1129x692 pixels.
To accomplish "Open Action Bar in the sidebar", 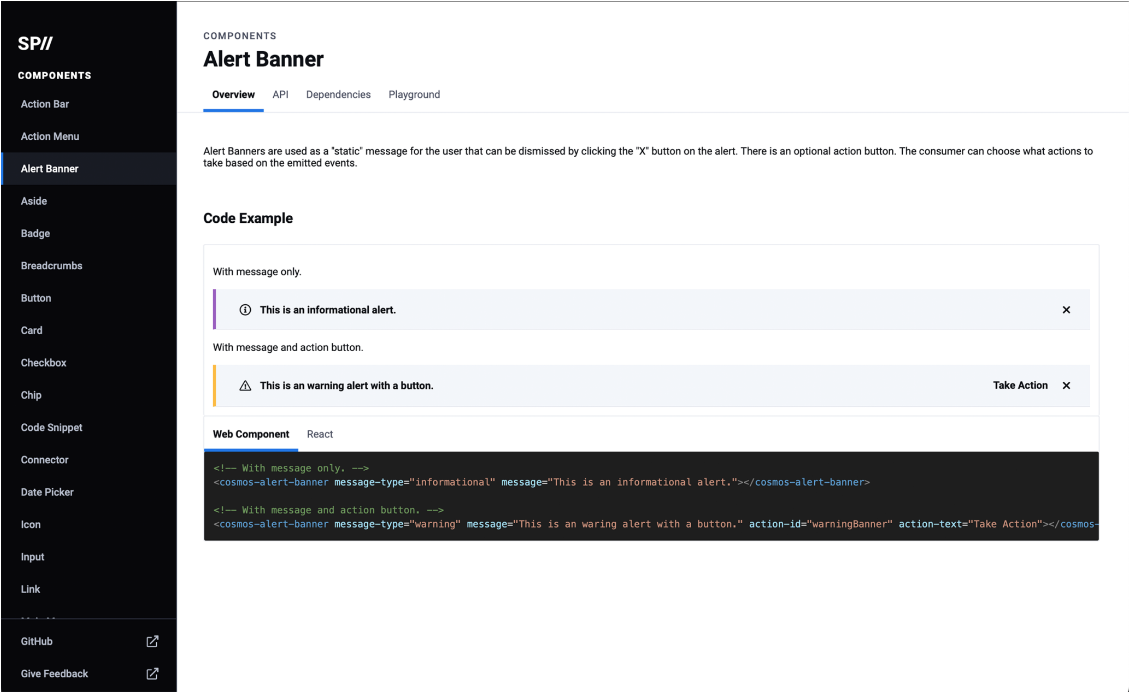I will [x=45, y=104].
